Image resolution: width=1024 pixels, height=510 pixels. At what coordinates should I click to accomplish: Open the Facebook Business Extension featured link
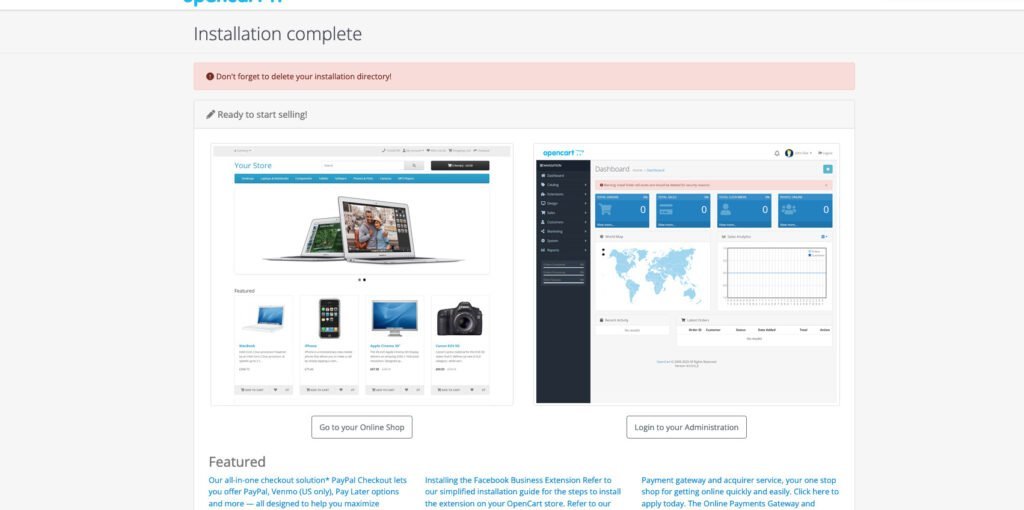(x=523, y=492)
